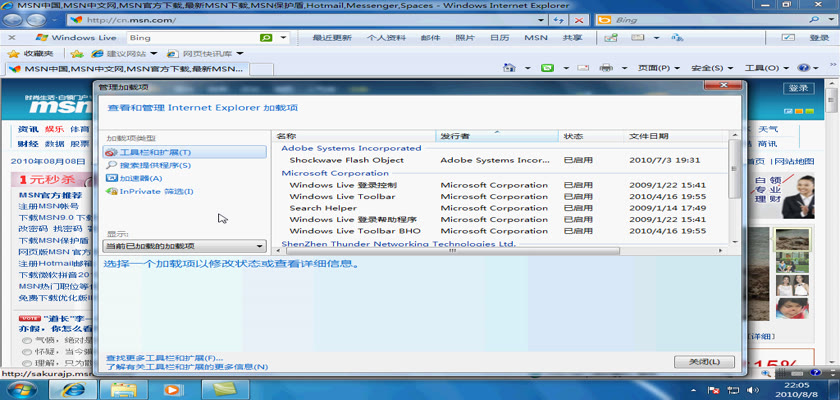Click the 关闭(L) button
The width and height of the screenshot is (840, 400).
[x=704, y=361]
